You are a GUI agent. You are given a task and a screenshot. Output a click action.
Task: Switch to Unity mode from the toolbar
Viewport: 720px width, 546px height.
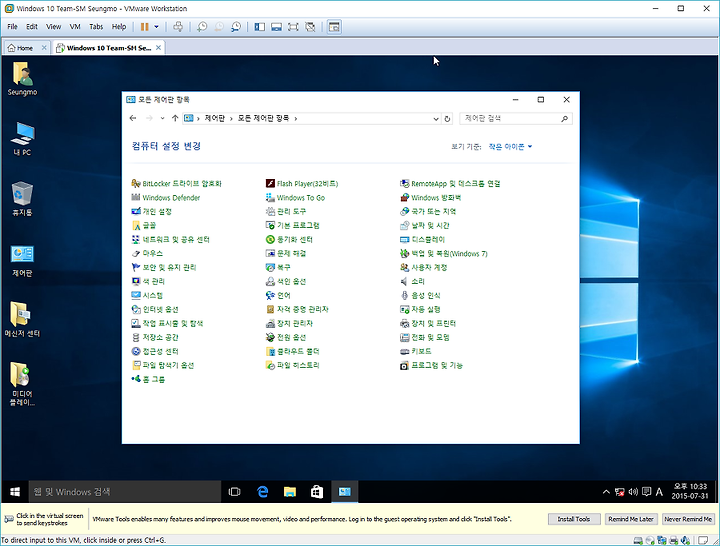(310, 27)
